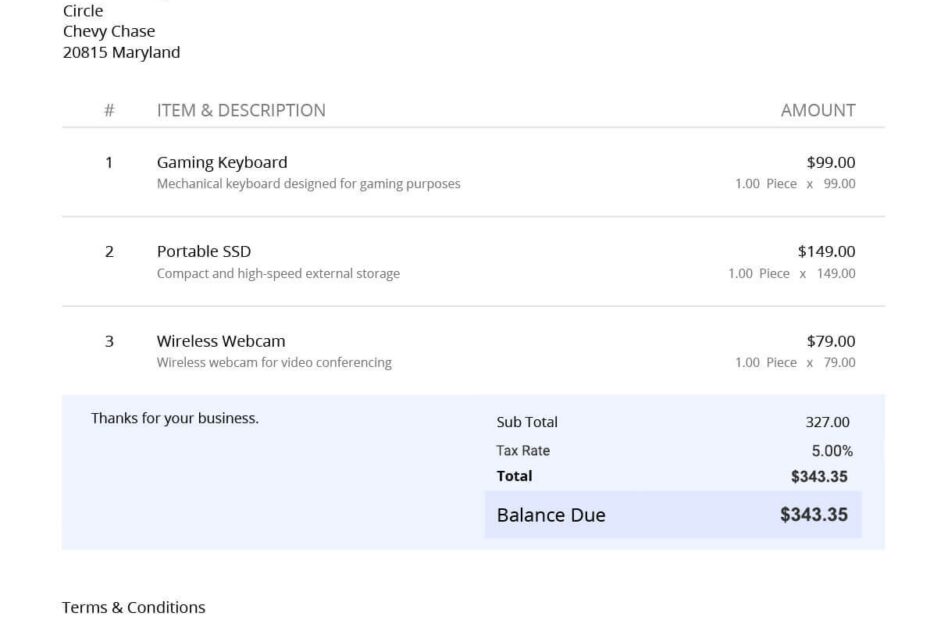The image size is (930, 620).
Task: Select the Balance Due $343.35 amount
Action: click(x=814, y=515)
